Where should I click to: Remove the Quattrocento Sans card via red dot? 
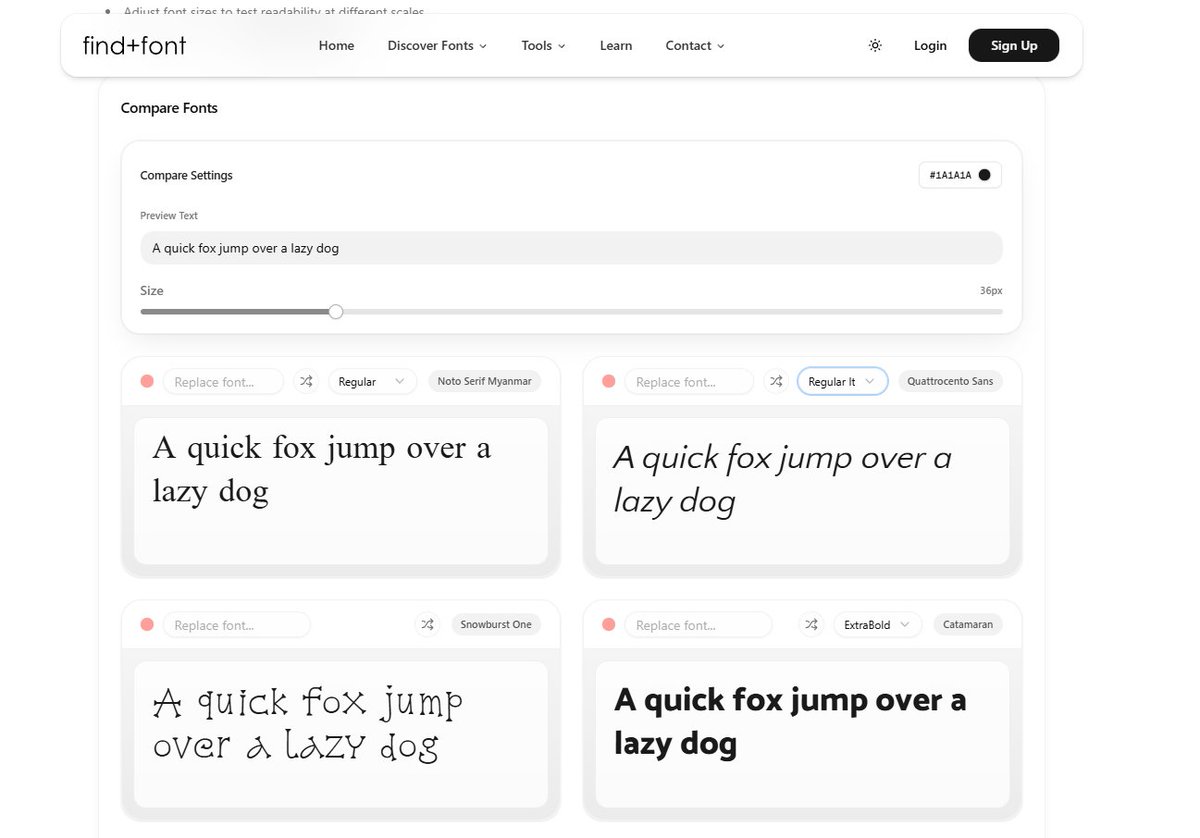pos(609,381)
